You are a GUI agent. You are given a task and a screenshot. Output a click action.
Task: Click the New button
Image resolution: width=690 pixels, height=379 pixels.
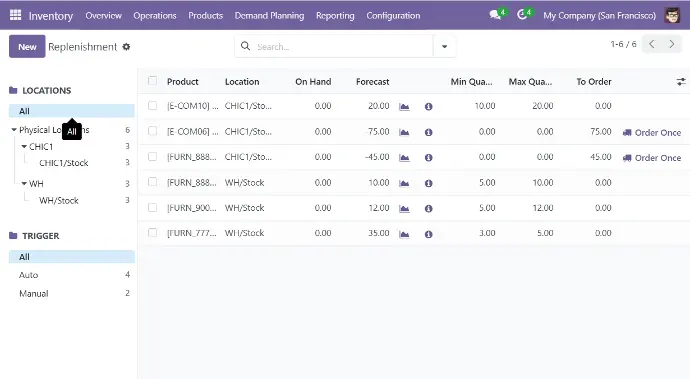click(27, 47)
